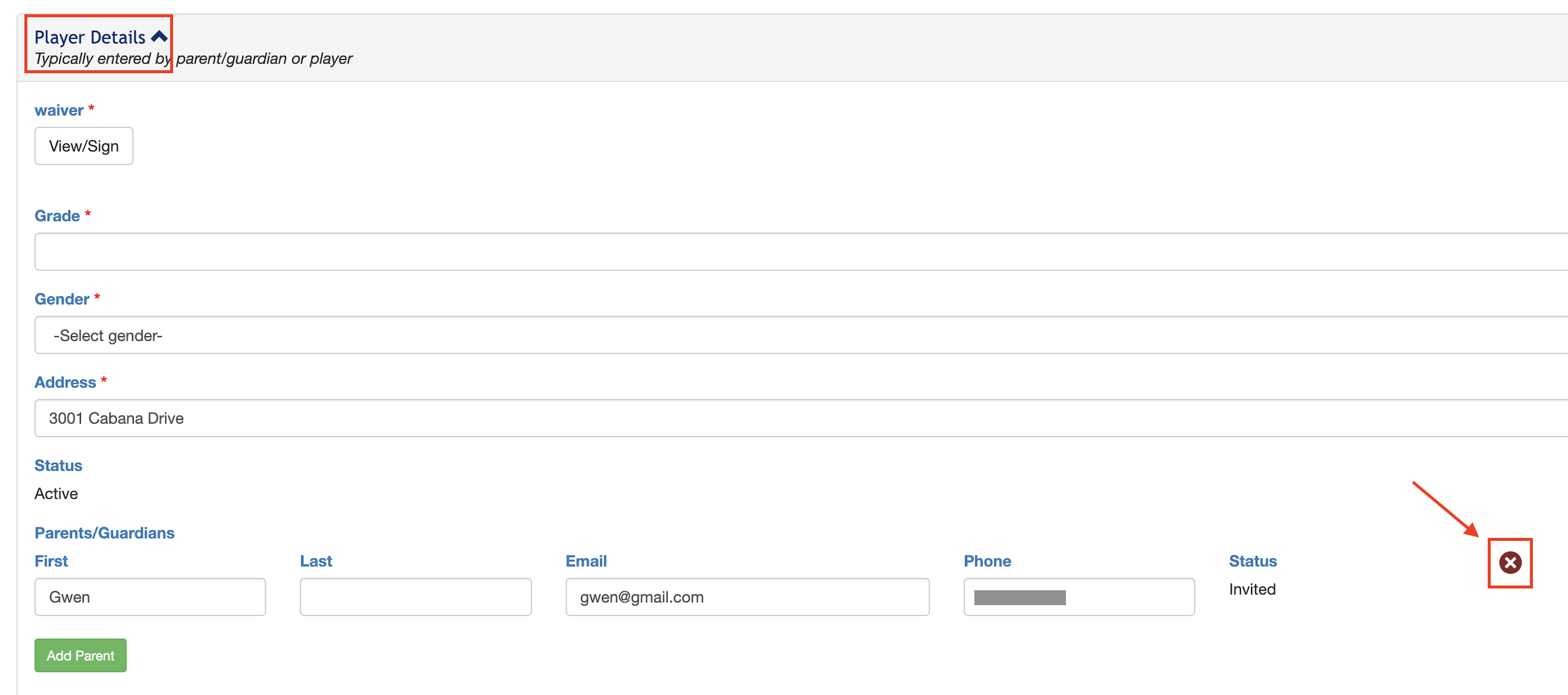Screen dimensions: 1568x695
Task: Click the Gender label
Action: pos(62,299)
